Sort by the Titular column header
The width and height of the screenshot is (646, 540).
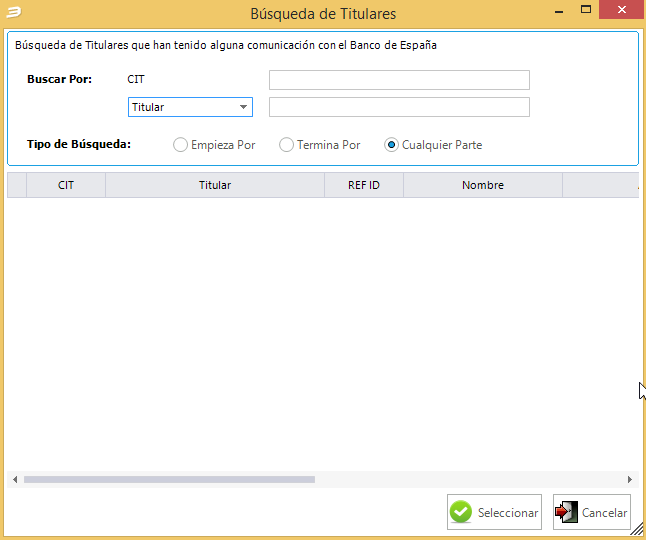click(x=215, y=185)
